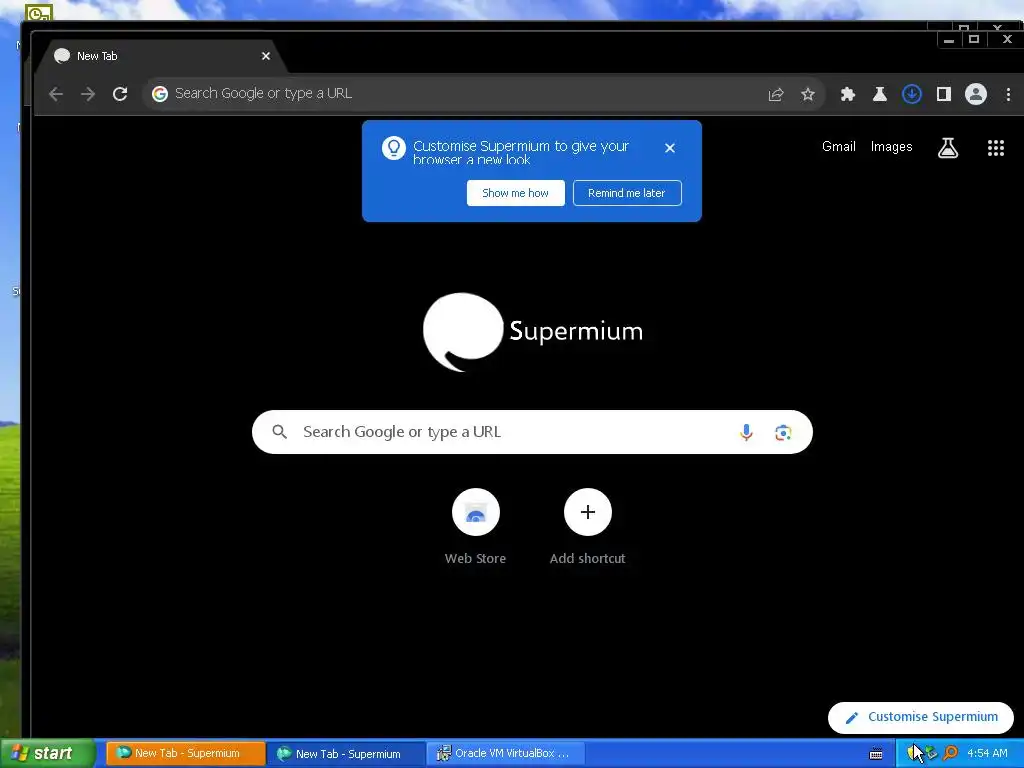The width and height of the screenshot is (1024, 768).
Task: Open the Extensions puzzle icon
Action: (x=848, y=94)
